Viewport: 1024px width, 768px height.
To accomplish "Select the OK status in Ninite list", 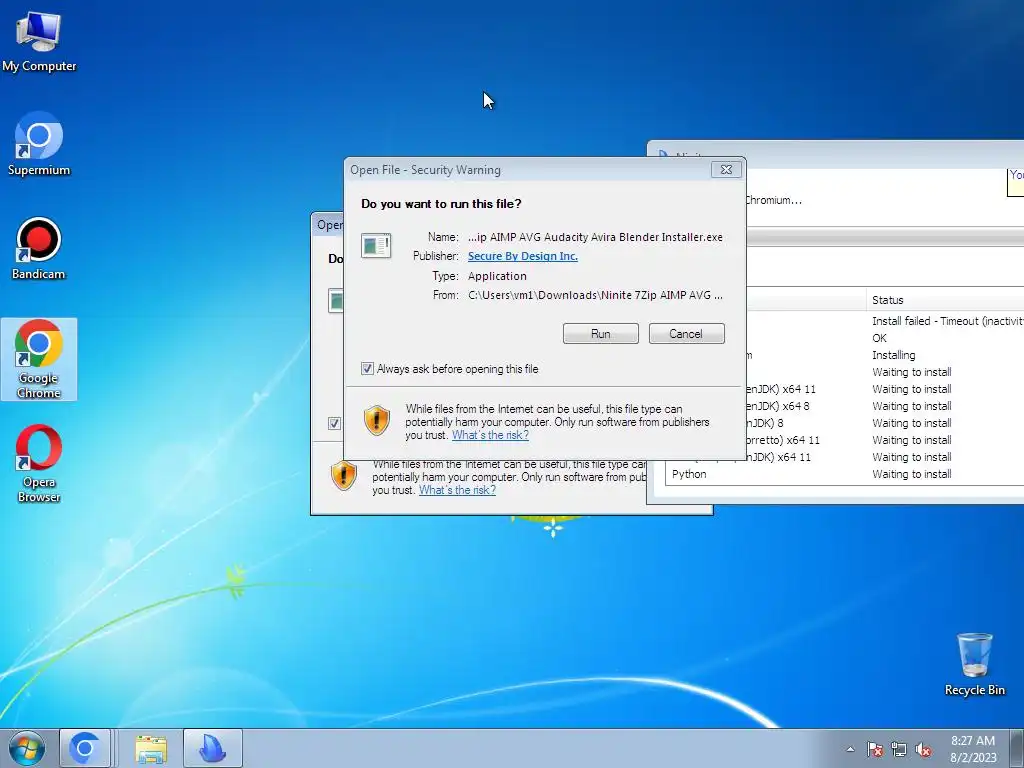I will pos(879,338).
